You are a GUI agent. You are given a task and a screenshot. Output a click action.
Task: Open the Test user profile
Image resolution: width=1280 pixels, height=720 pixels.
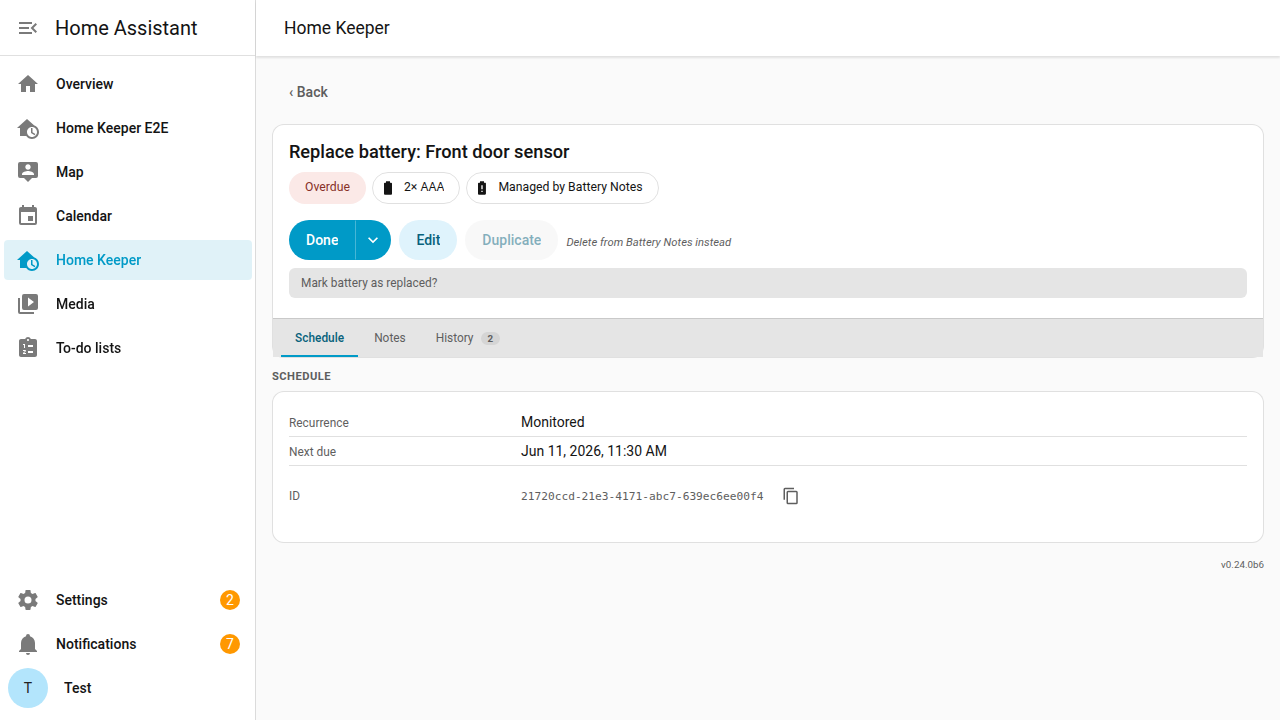click(128, 688)
